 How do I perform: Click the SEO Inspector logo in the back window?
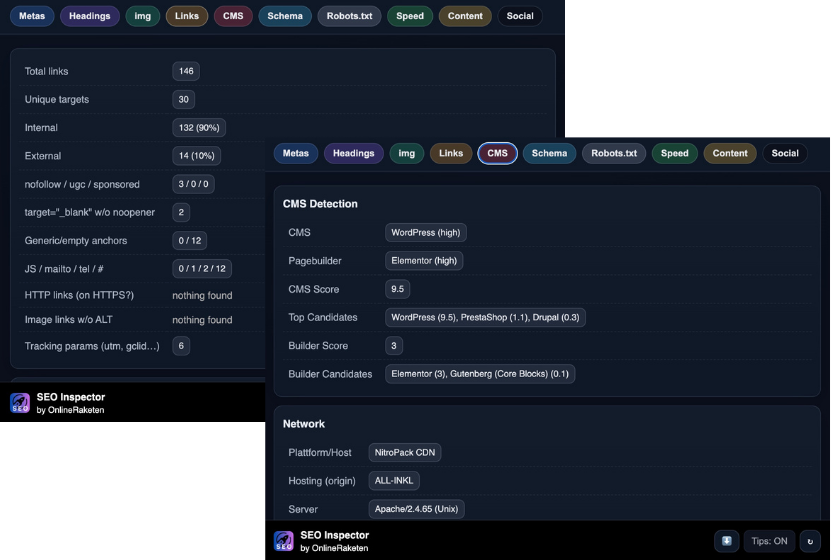click(20, 403)
